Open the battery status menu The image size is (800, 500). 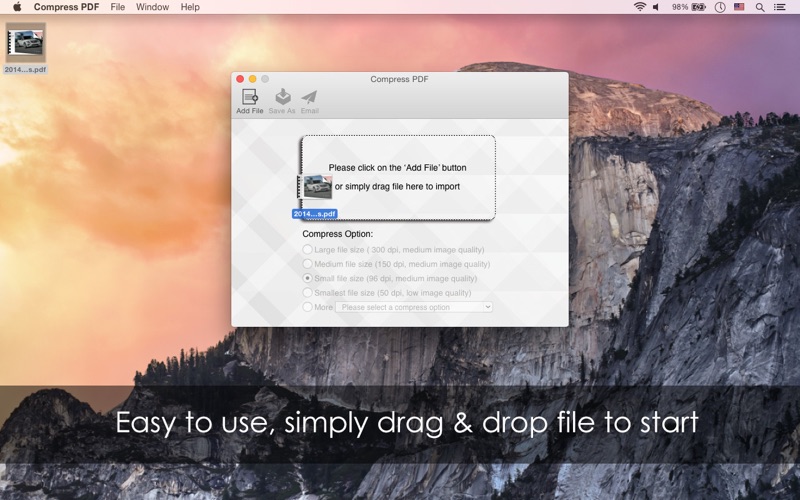tap(698, 7)
